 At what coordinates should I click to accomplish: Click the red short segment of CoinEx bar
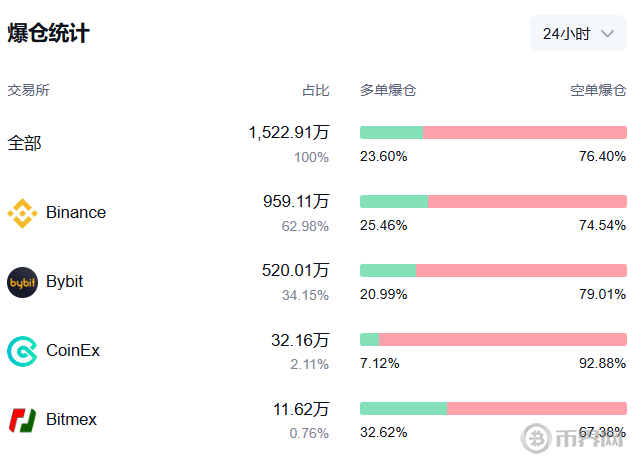coord(503,339)
